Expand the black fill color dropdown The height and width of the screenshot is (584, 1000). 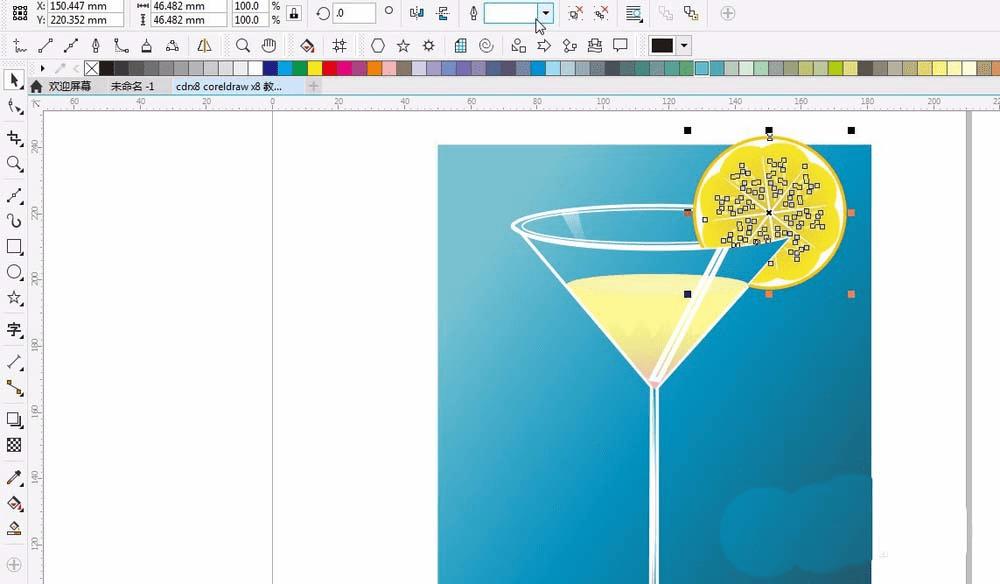(684, 45)
